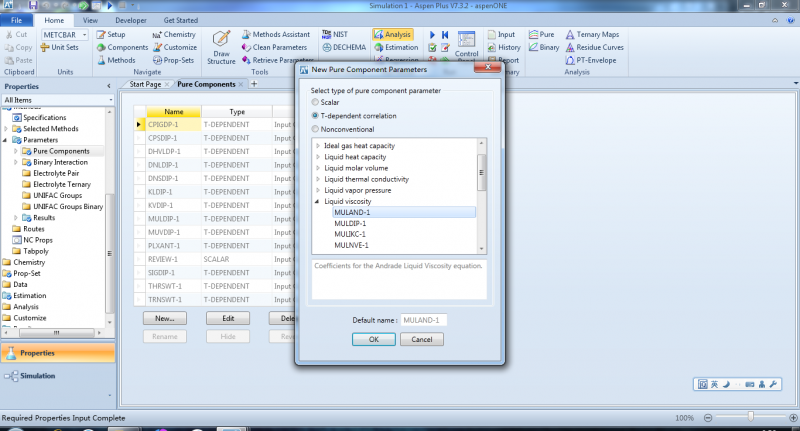Expand Liquid vapor pressure category
Screen dimensions: 800x431
tap(318, 190)
